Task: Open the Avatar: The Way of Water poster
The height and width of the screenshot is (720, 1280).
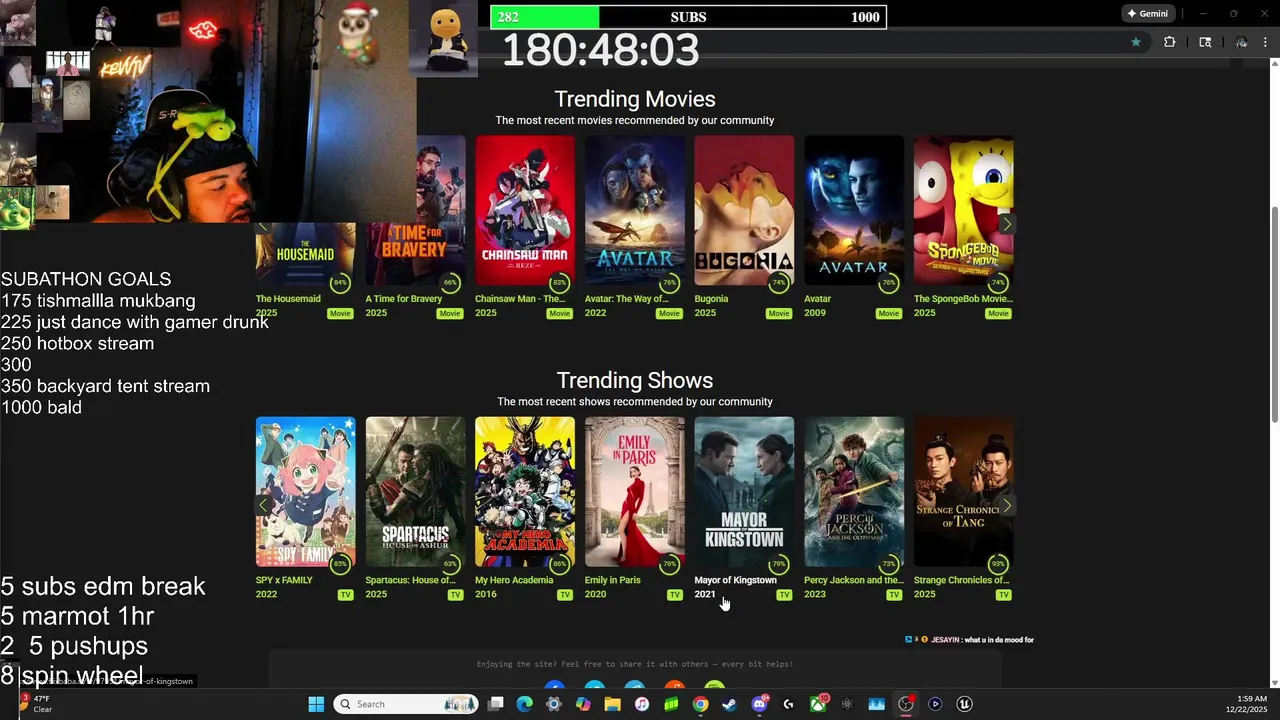Action: click(x=635, y=211)
